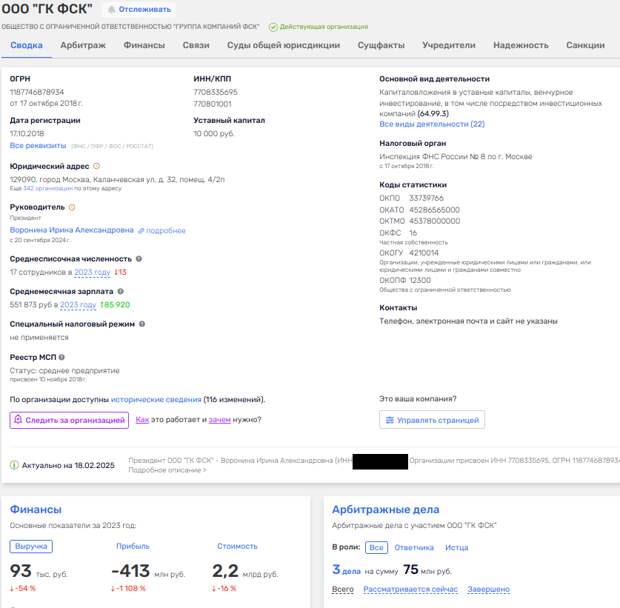This screenshot has height=608, width=620.
Task: Open Все реквизиты link
Action: tap(38, 145)
